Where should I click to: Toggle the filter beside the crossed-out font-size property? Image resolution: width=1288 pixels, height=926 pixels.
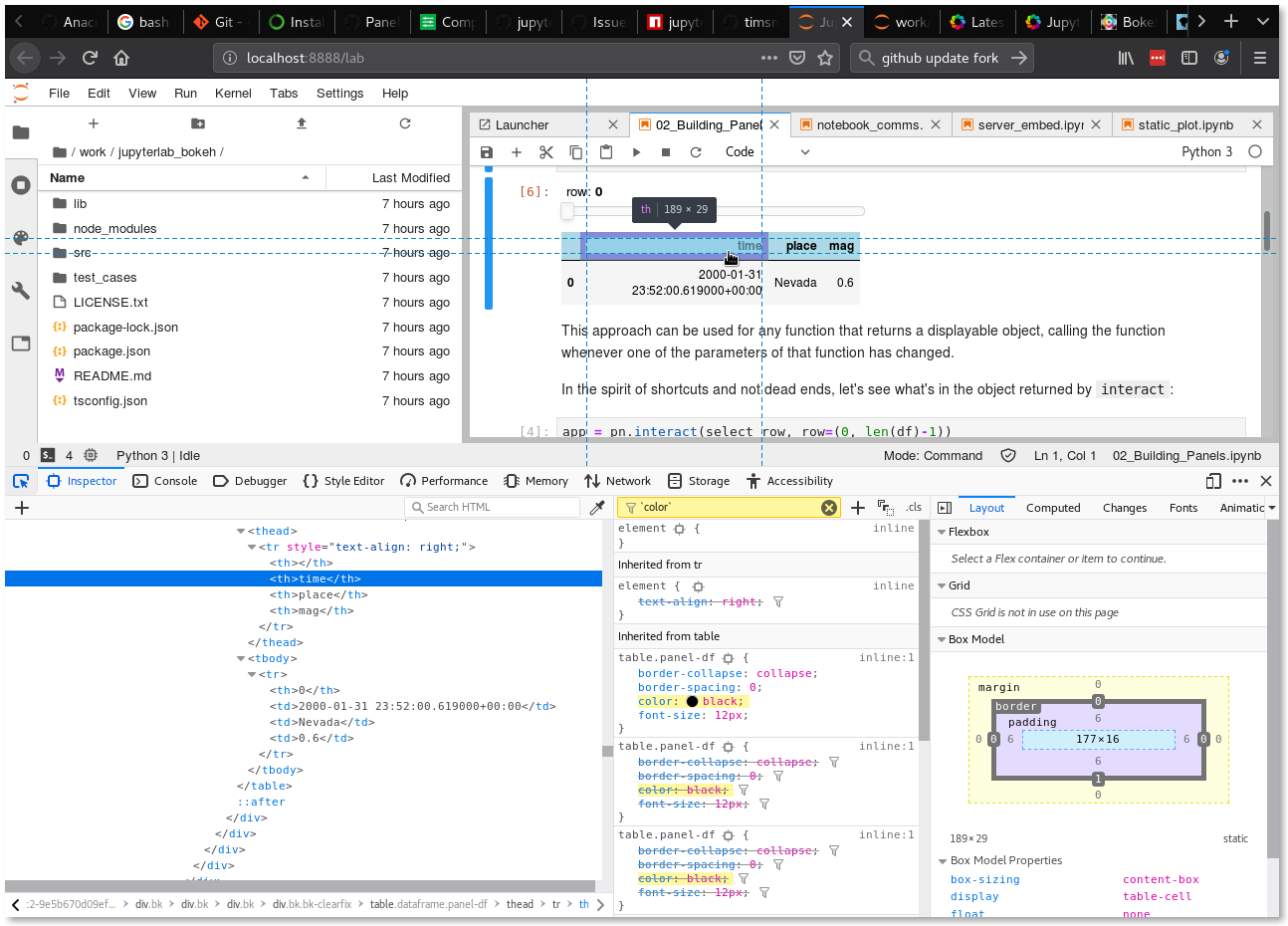[763, 804]
